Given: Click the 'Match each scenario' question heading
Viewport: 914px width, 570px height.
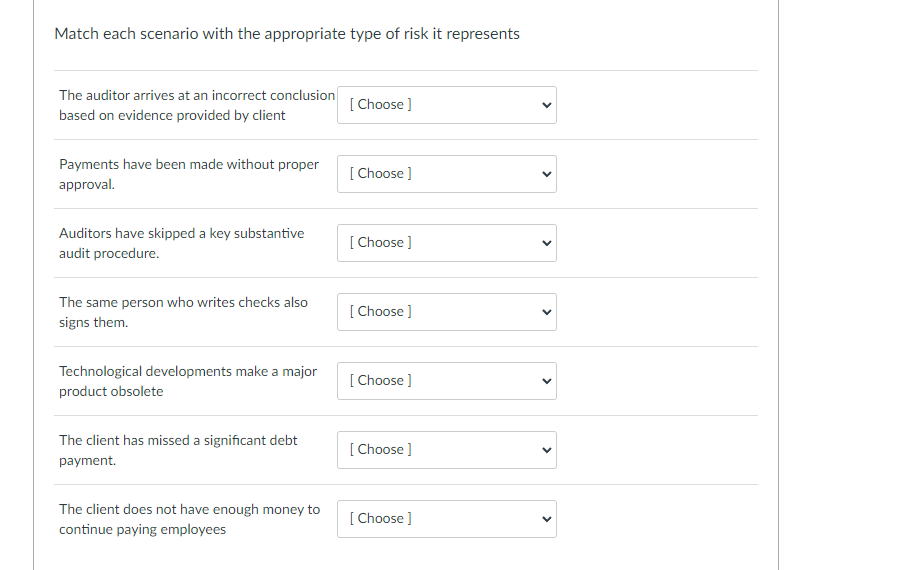Looking at the screenshot, I should click(x=287, y=34).
